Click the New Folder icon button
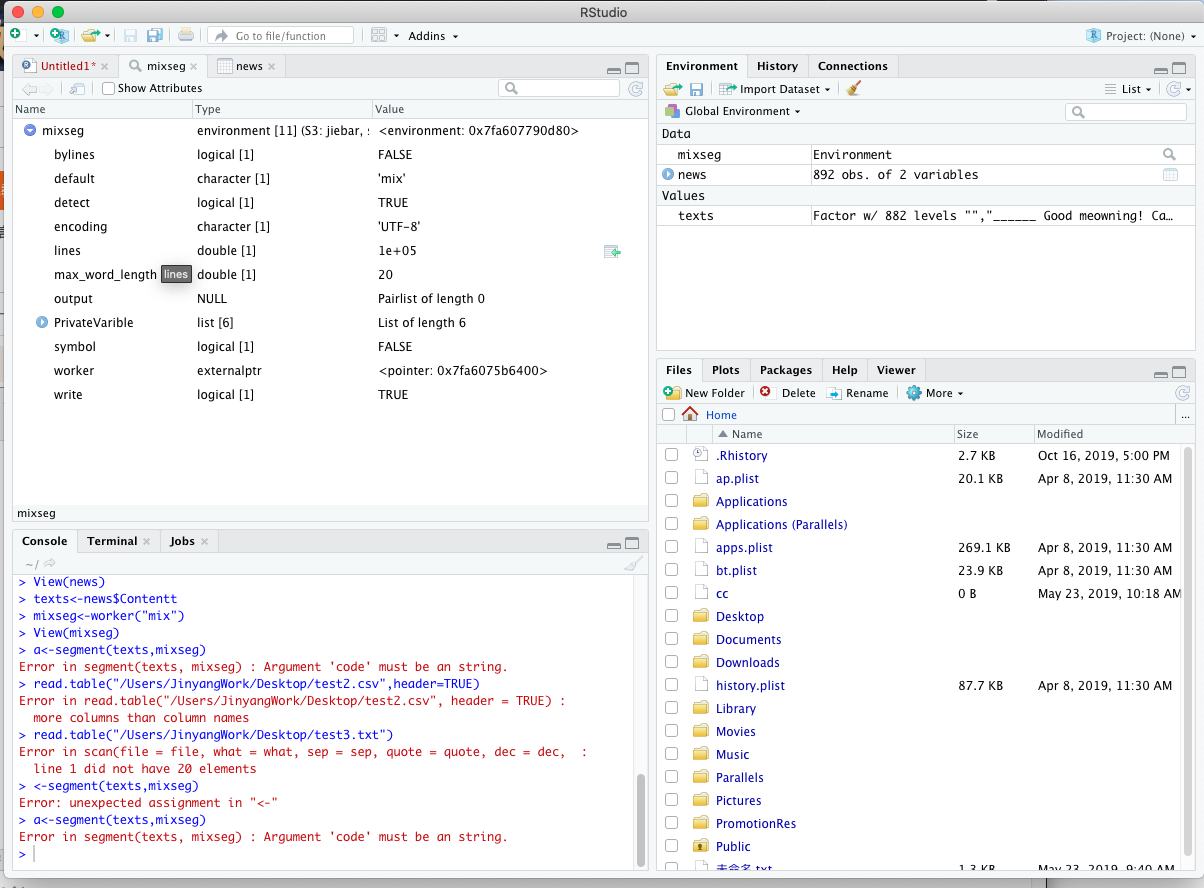 pos(673,393)
